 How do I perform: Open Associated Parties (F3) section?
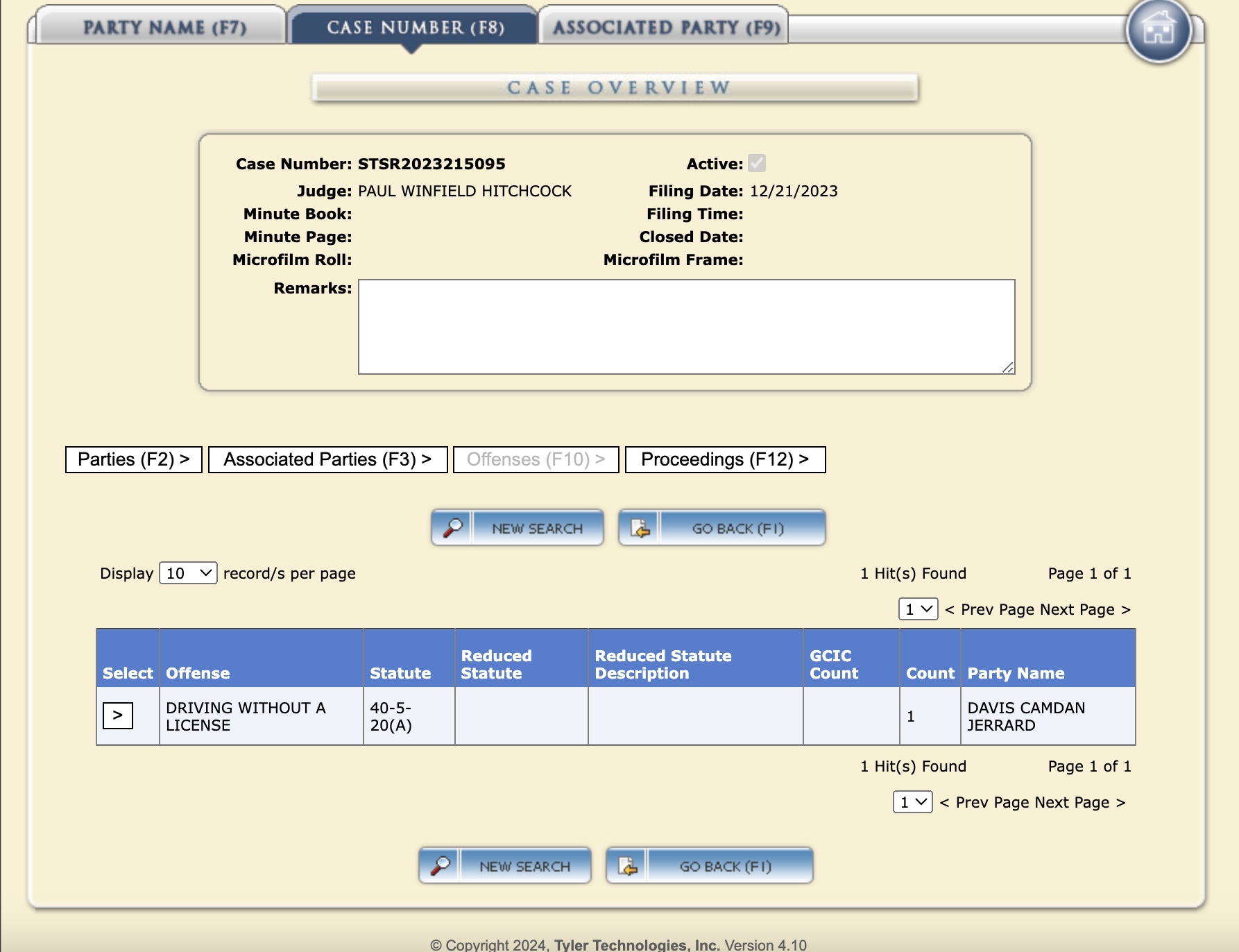tap(327, 459)
